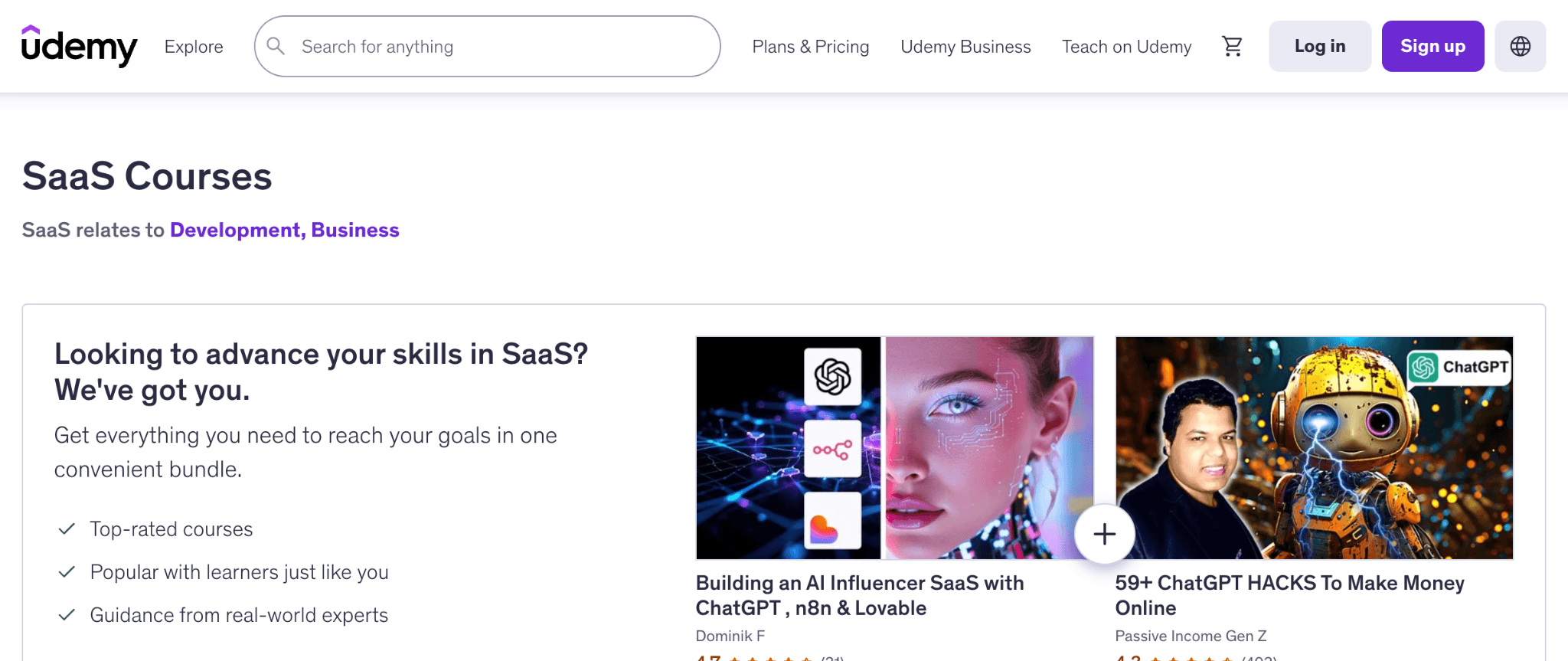Focus the Search for anything field

[x=487, y=47]
